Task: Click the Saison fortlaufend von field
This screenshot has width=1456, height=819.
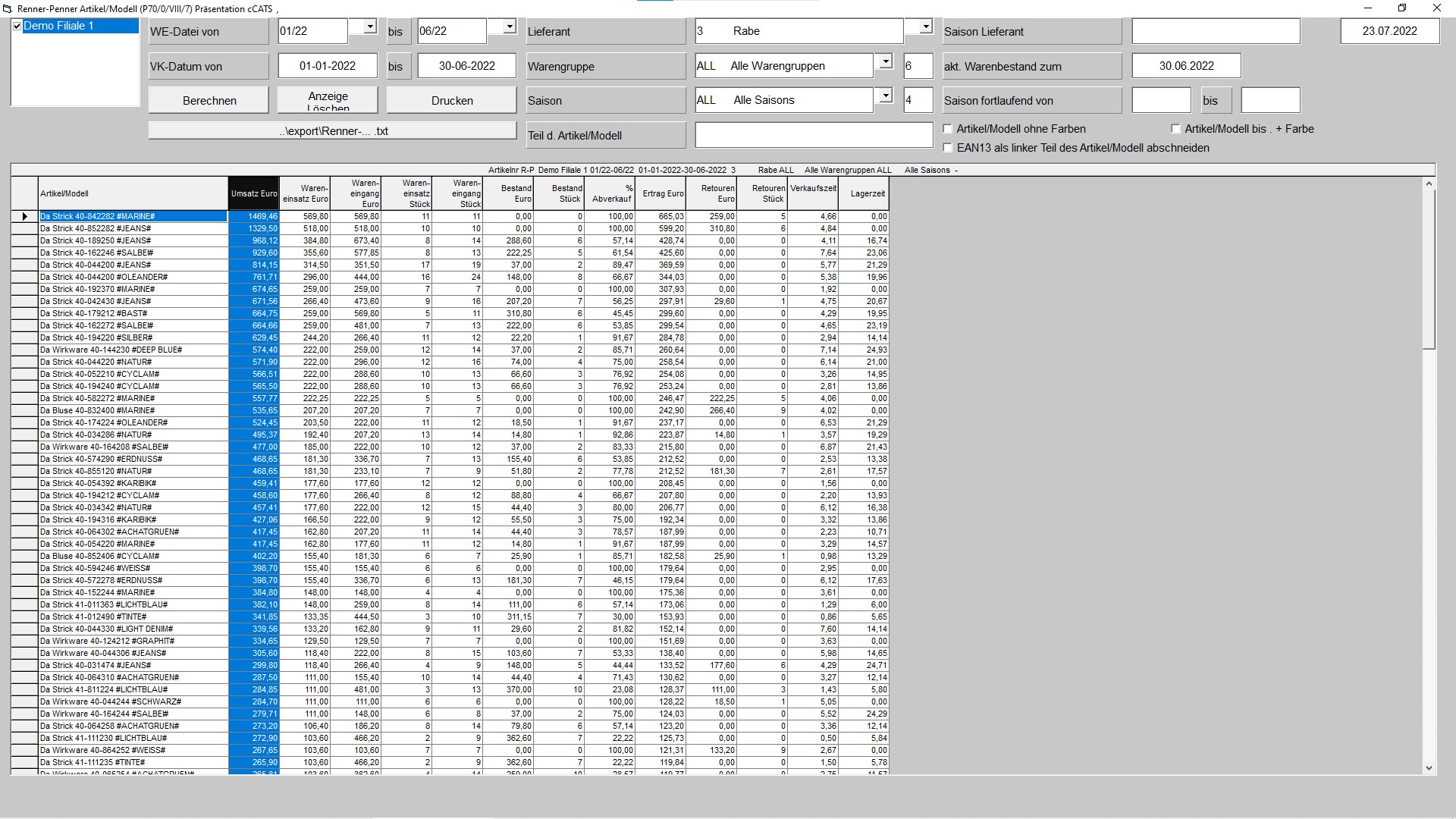Action: pyautogui.click(x=1163, y=99)
